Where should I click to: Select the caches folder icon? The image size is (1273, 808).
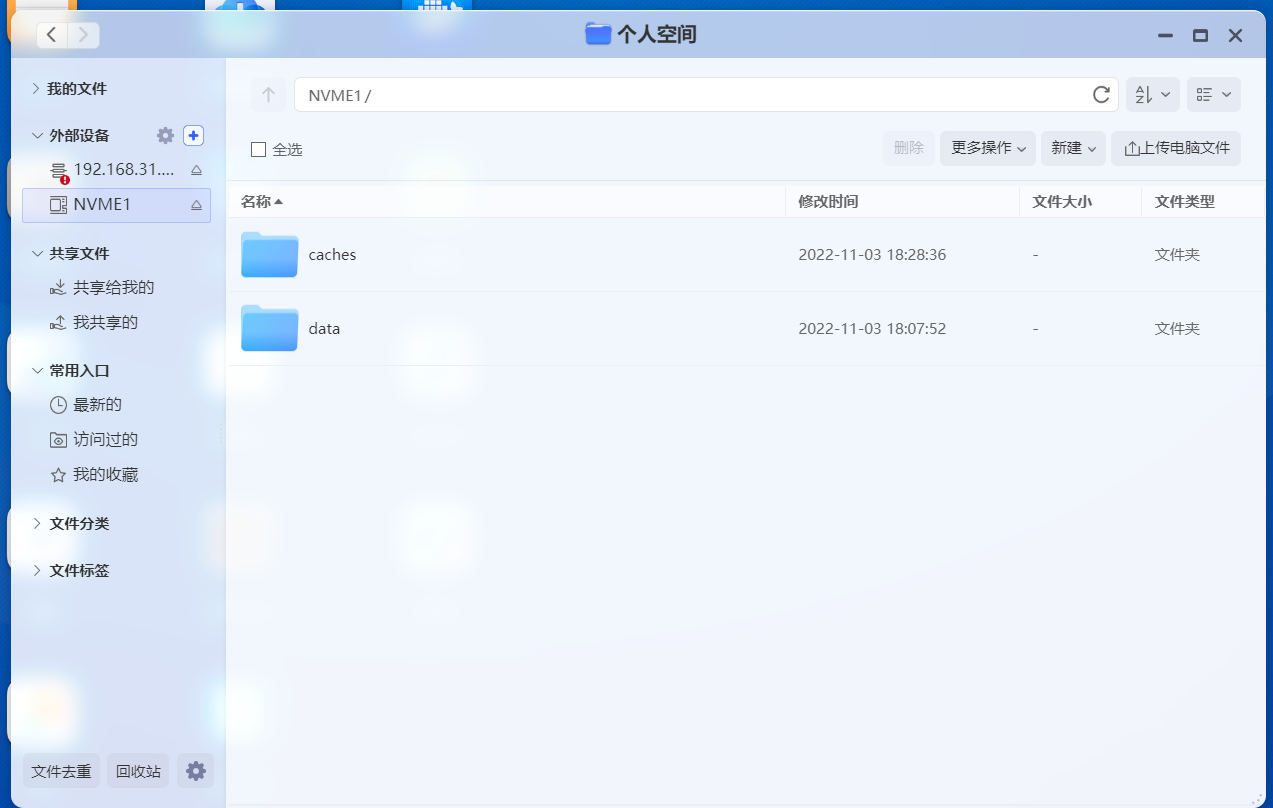pos(270,255)
